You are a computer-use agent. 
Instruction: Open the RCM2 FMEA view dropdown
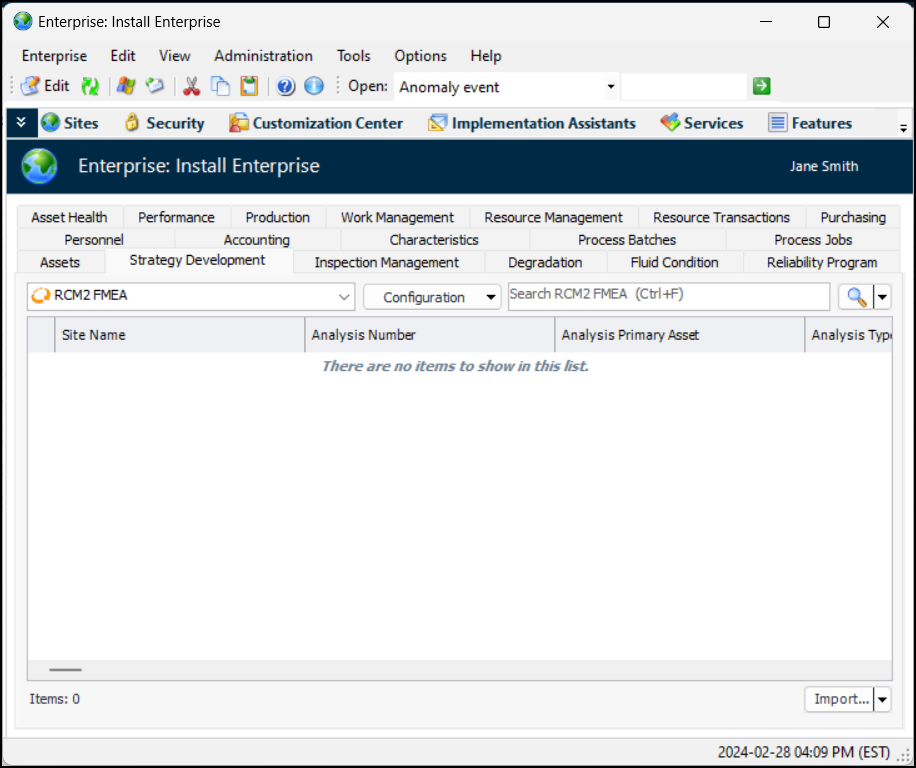click(344, 297)
